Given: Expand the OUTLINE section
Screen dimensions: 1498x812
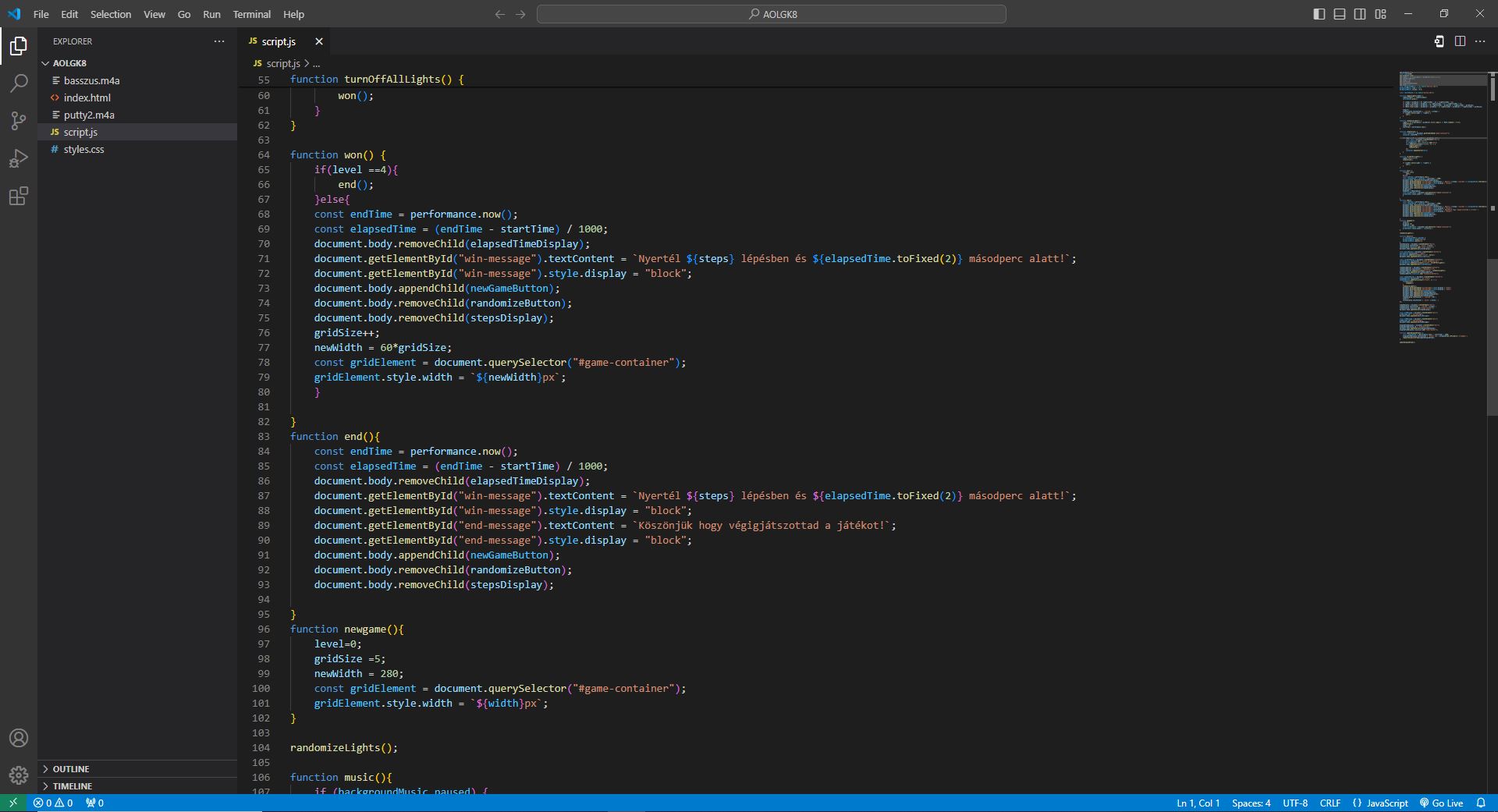Looking at the screenshot, I should click(x=137, y=769).
